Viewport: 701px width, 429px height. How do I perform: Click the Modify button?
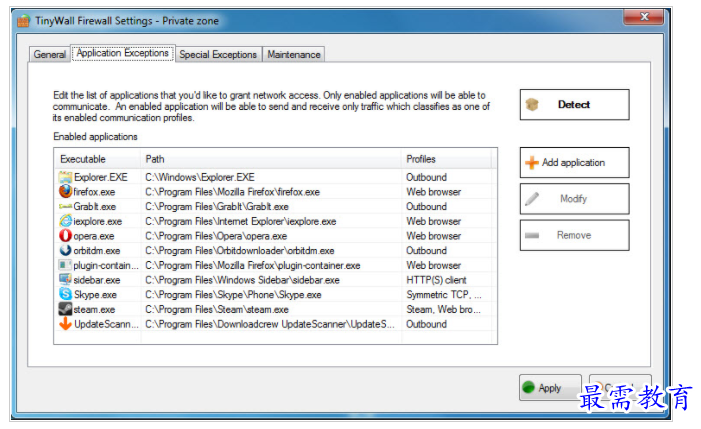click(x=574, y=199)
